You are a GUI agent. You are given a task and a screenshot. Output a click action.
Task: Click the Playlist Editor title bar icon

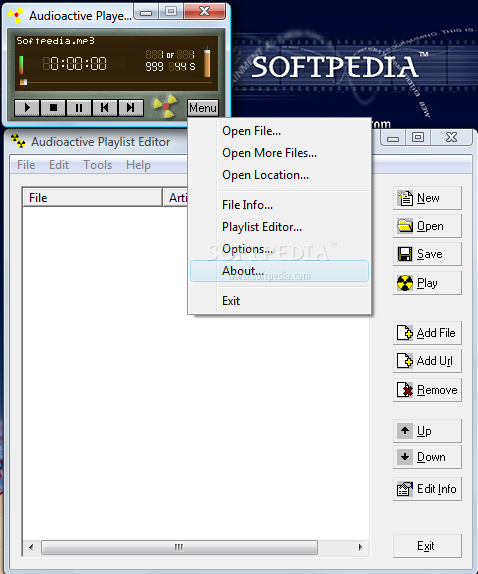coord(18,141)
